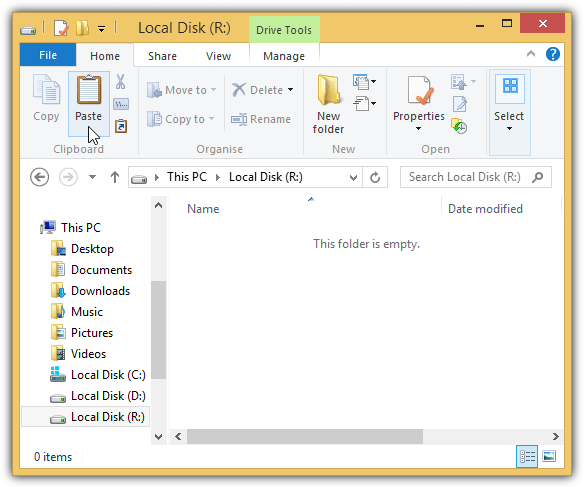Open Documents in navigation pane
Viewport: 584px width, 487px height.
[101, 270]
